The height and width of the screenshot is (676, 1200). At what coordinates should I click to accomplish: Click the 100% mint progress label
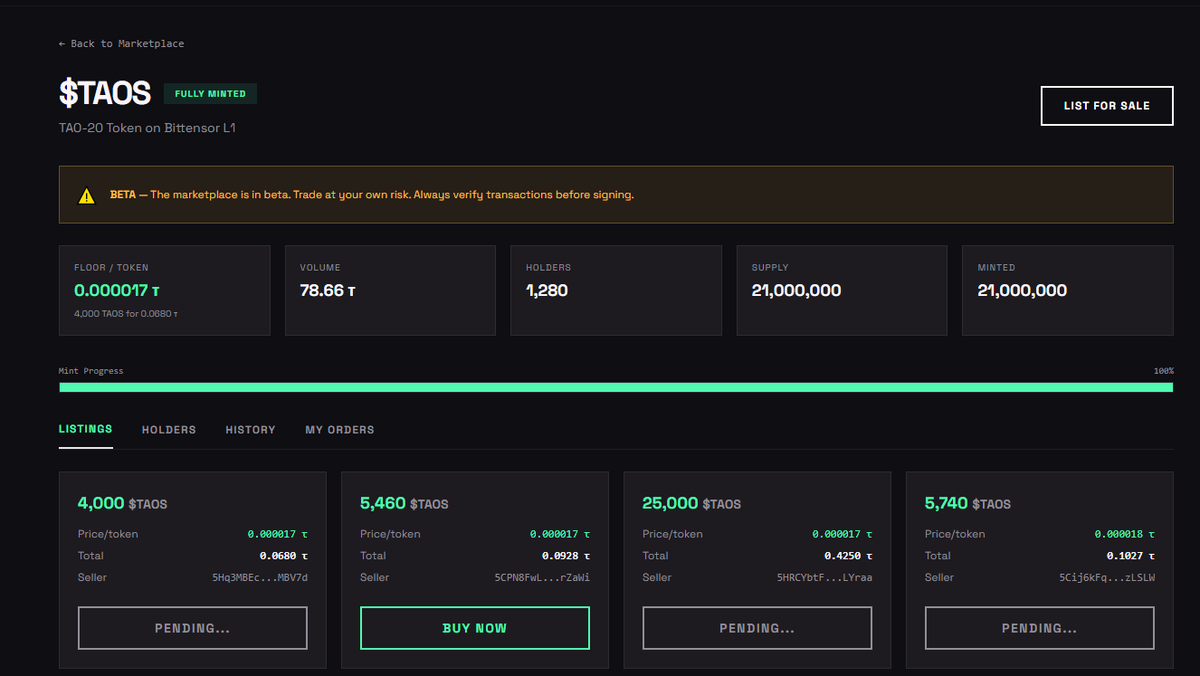pos(1163,371)
